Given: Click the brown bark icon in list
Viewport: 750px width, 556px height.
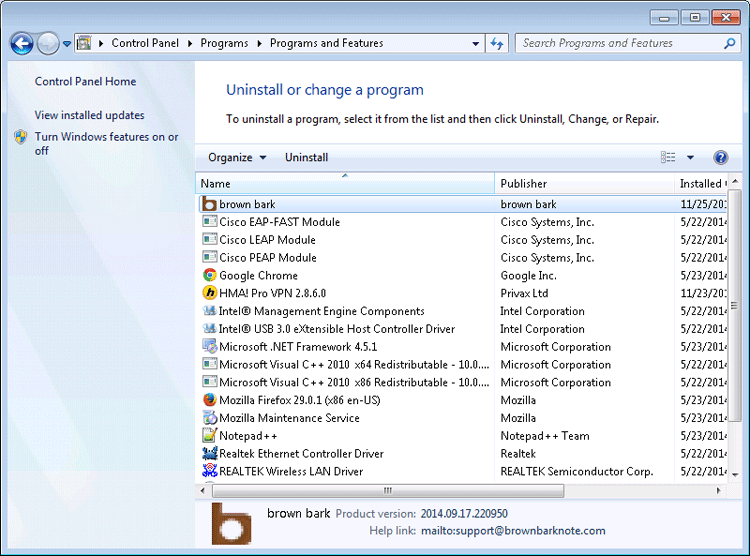Looking at the screenshot, I should point(210,204).
